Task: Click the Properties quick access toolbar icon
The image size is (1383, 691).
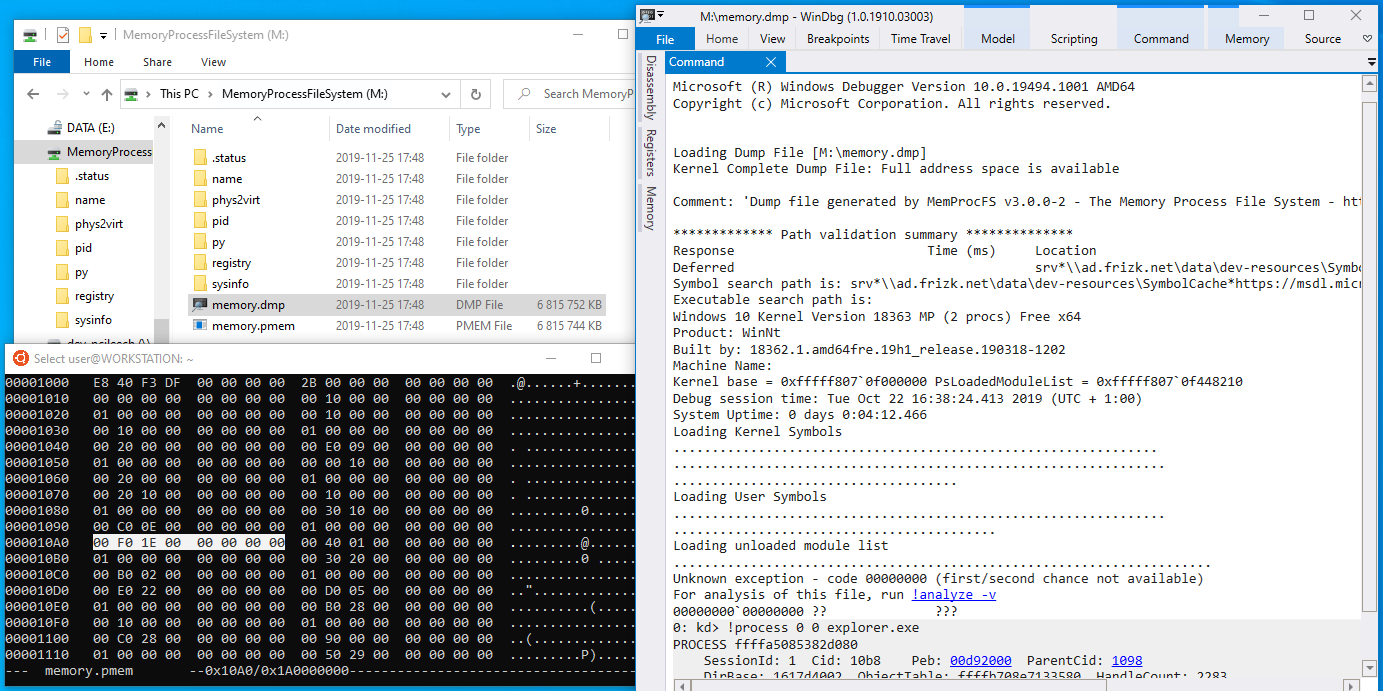Action: (x=63, y=35)
